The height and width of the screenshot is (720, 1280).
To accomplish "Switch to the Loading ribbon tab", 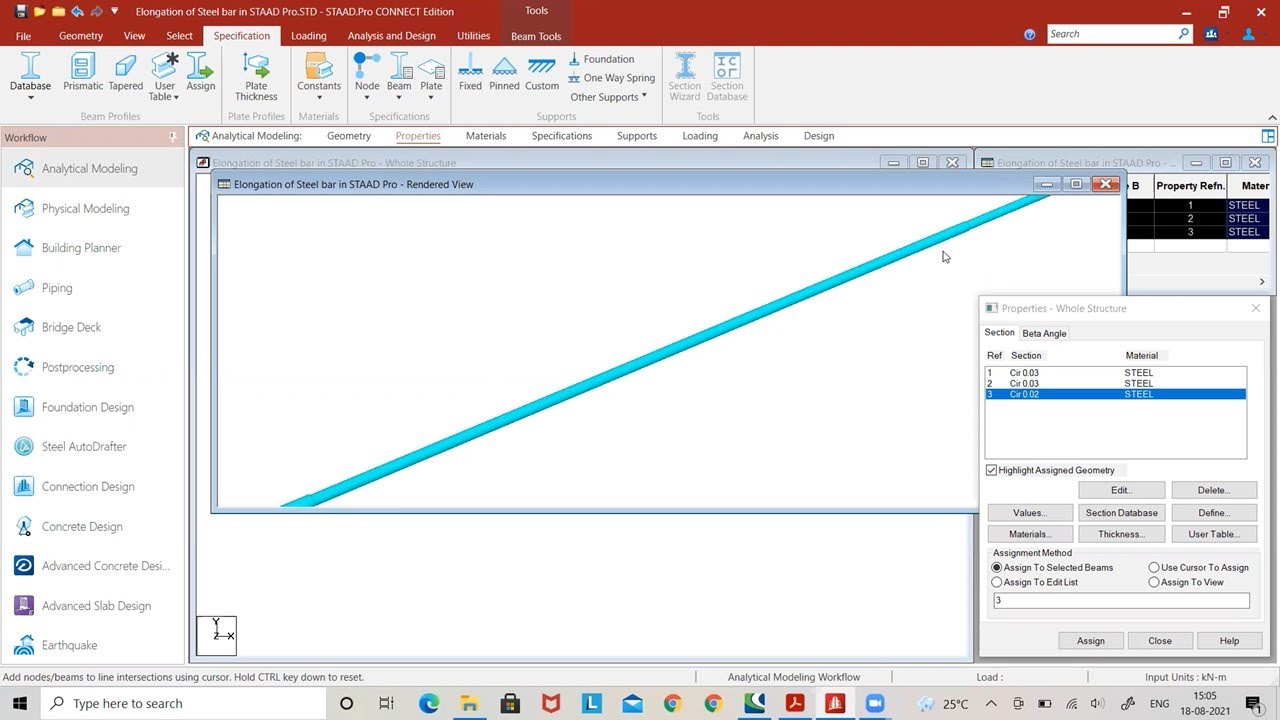I will click(309, 36).
